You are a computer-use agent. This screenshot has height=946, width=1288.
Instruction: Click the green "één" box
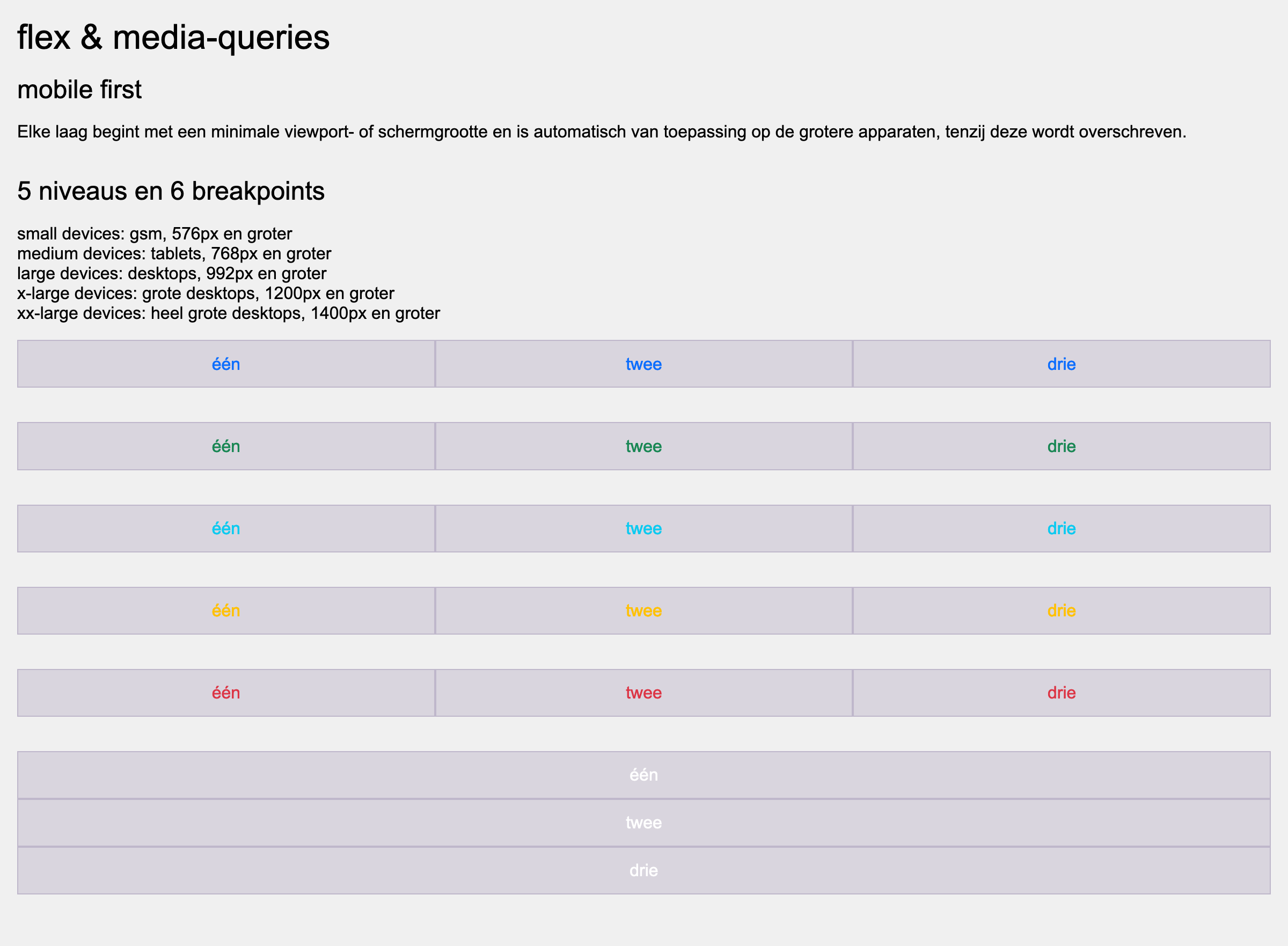tap(225, 446)
